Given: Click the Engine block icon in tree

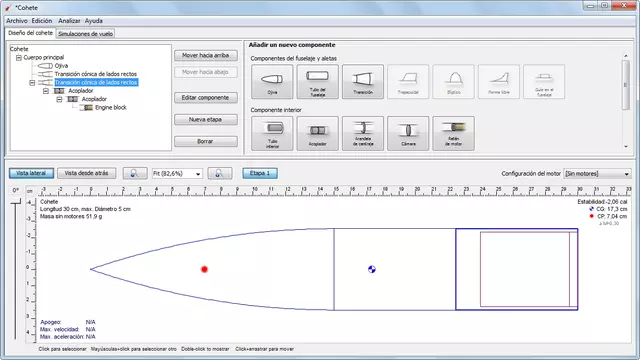Looking at the screenshot, I should pos(86,108).
